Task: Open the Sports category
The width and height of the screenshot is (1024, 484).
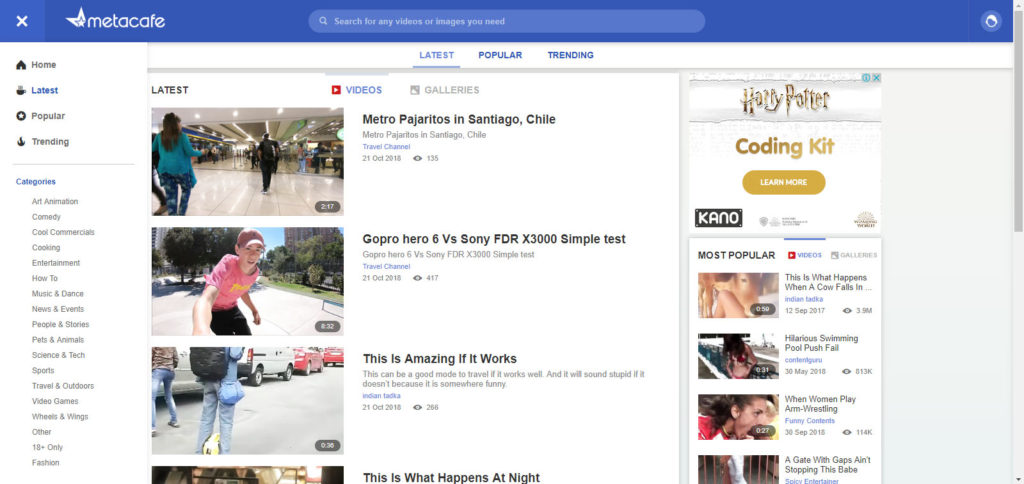Action: click(x=43, y=370)
